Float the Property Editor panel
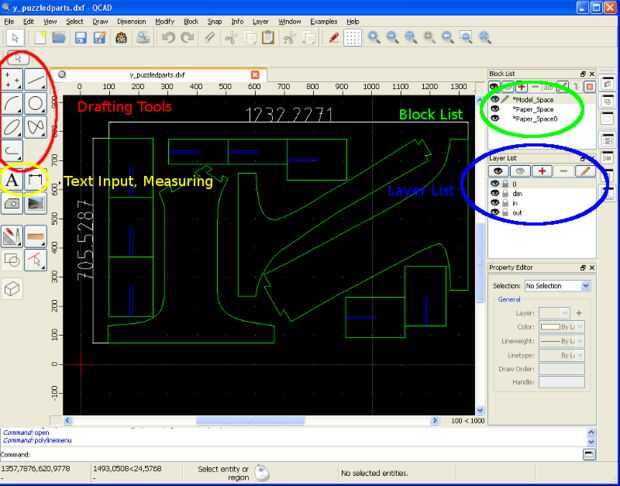This screenshot has height=486, width=620. 583,268
